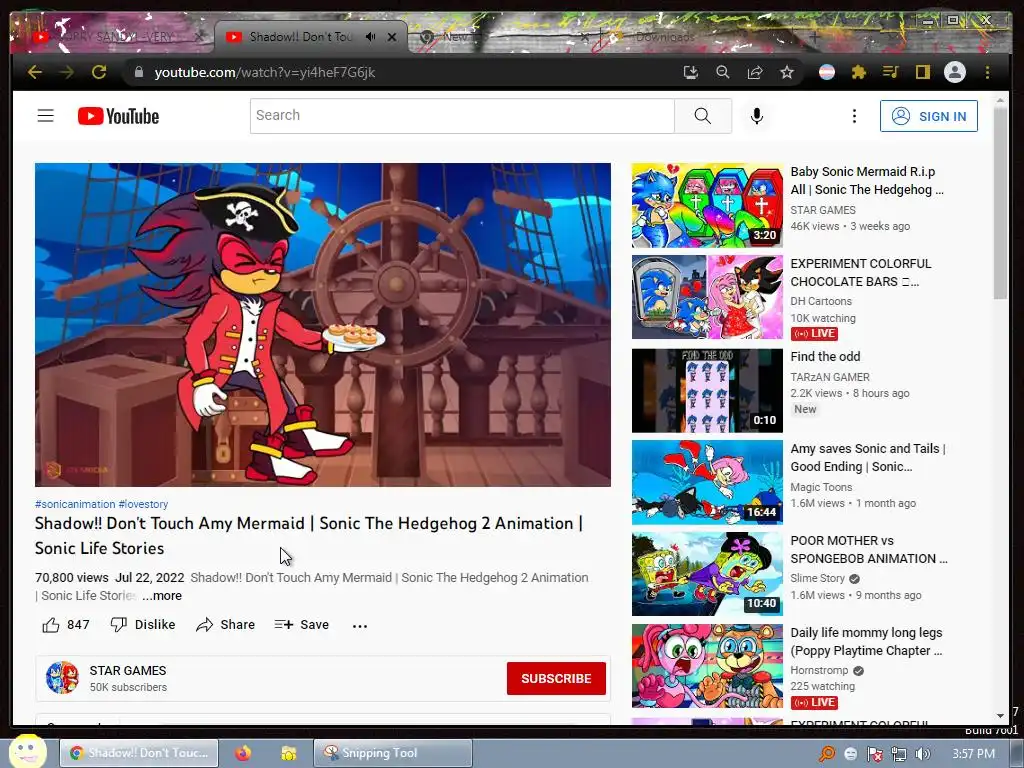
Task: Mute the tab via speaker icon
Action: (x=370, y=37)
